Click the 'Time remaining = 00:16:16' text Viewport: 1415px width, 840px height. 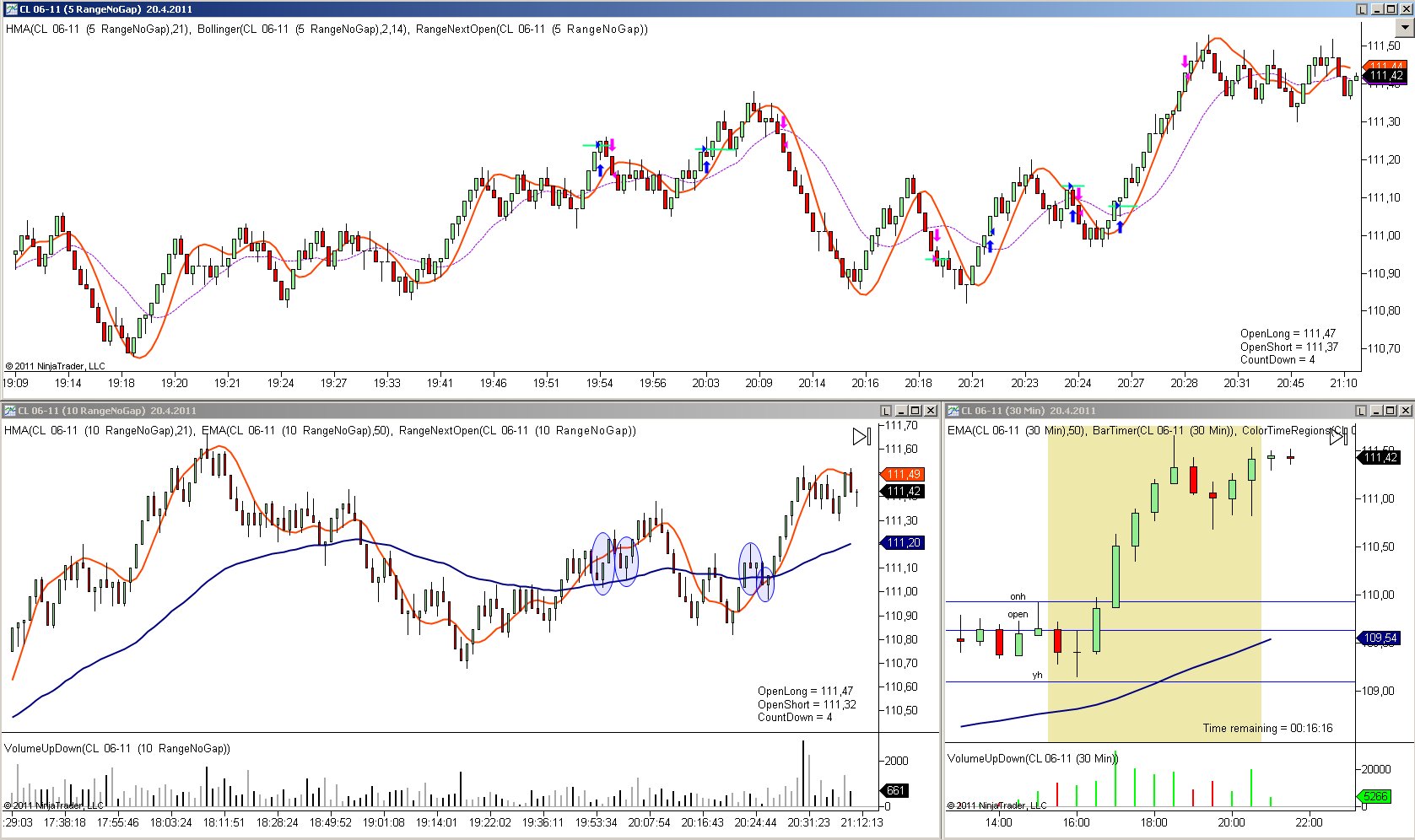click(1267, 728)
